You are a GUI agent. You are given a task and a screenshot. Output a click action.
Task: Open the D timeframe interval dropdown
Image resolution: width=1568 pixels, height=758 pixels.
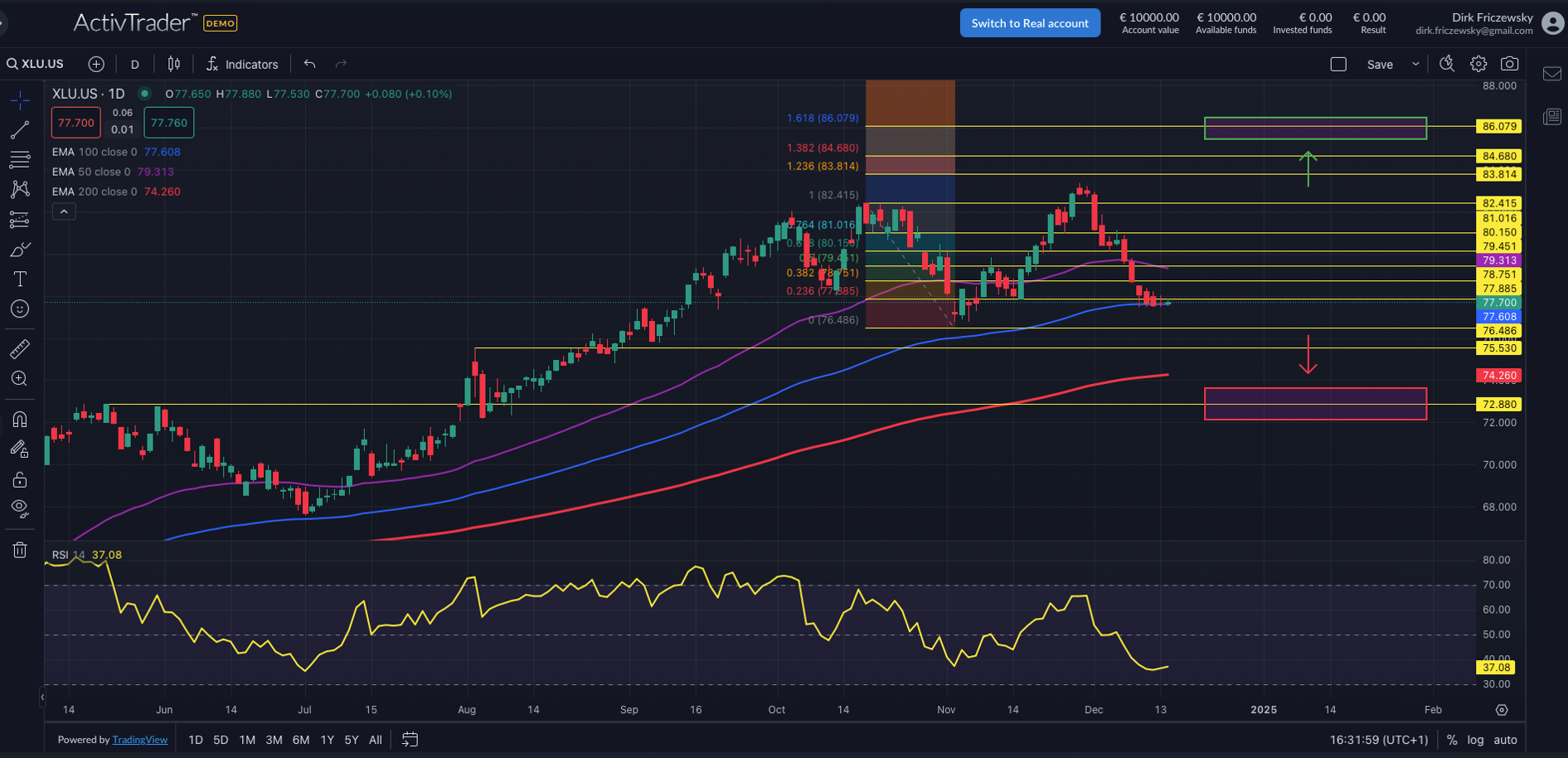[x=135, y=64]
